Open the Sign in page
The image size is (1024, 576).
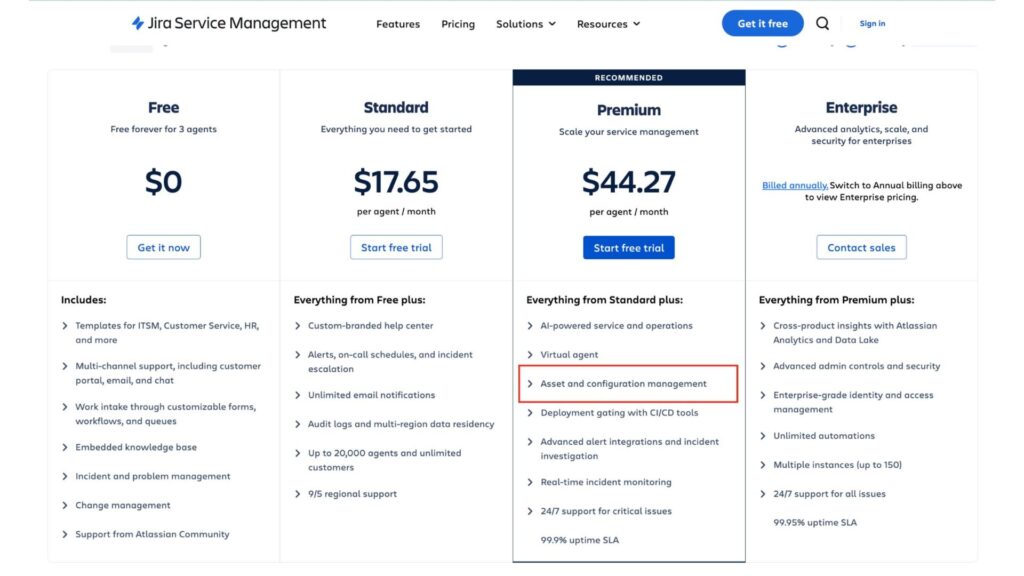(x=871, y=23)
